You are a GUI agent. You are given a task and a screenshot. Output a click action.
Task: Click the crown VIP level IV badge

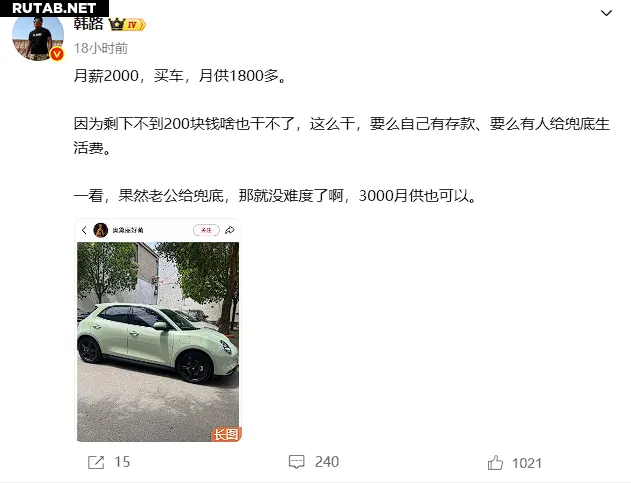coord(127,25)
